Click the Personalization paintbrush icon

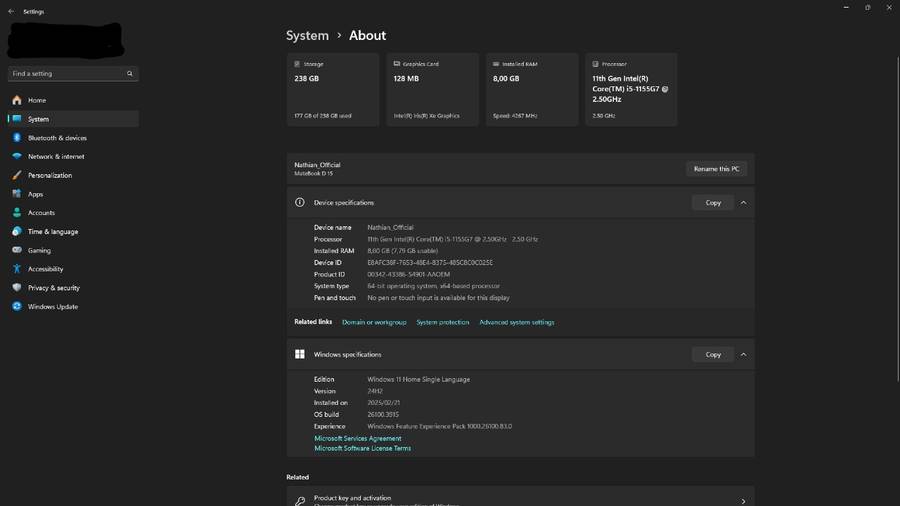(17, 175)
